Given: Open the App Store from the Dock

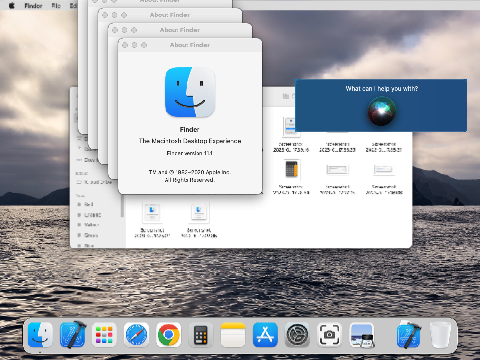Looking at the screenshot, I should pos(265,334).
